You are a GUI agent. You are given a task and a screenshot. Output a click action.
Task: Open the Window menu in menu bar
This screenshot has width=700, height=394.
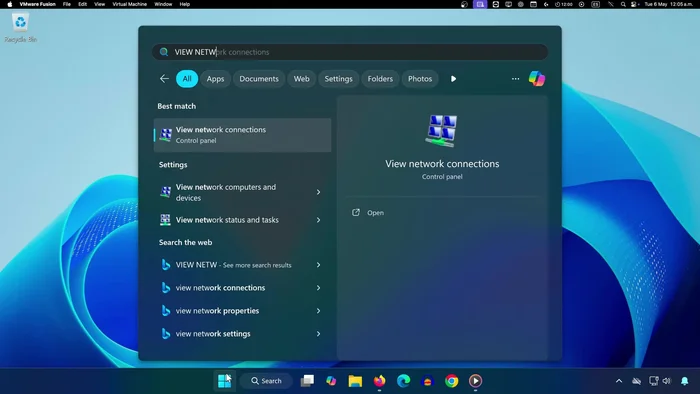point(163,4)
